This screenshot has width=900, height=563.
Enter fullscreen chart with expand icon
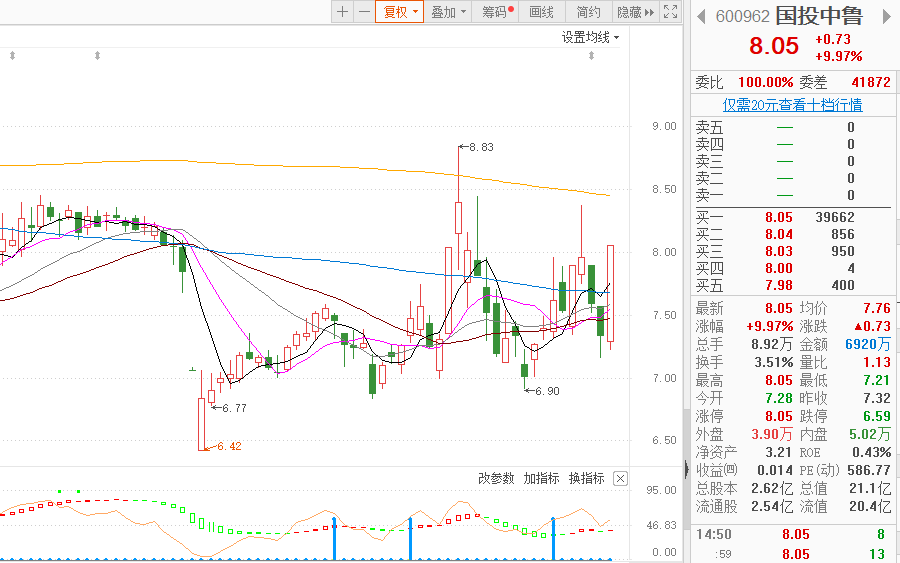671,12
